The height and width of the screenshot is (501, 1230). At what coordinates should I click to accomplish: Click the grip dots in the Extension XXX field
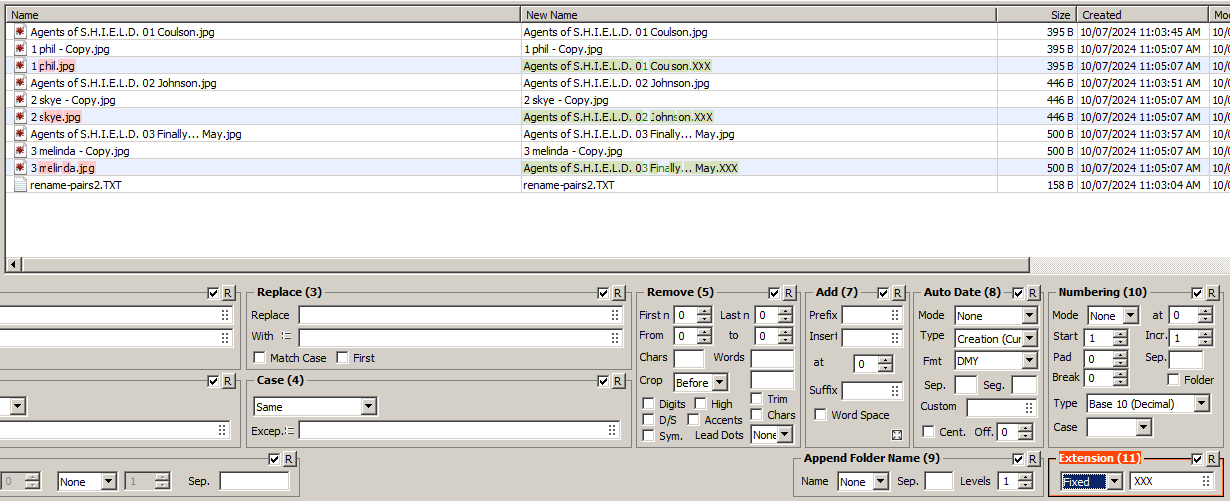(1206, 481)
